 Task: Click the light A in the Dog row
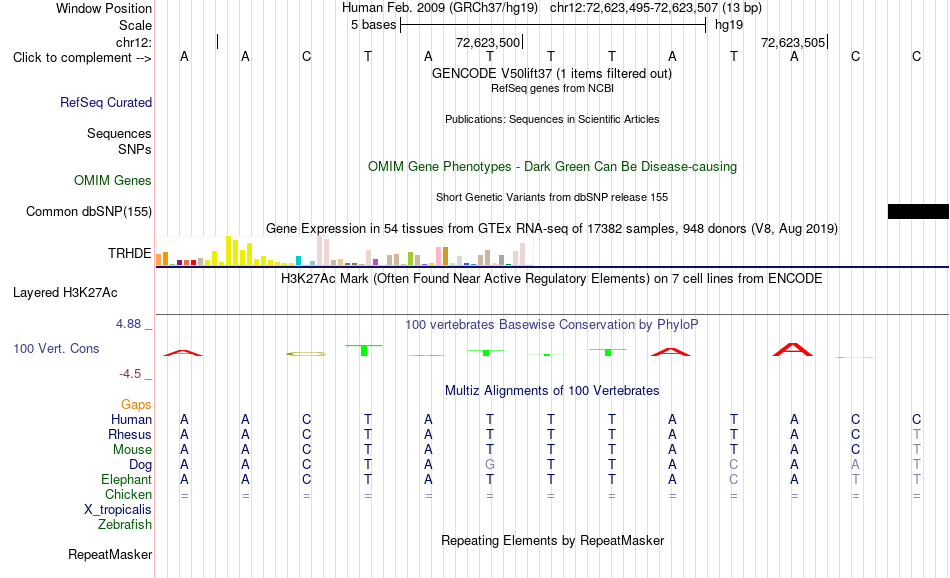click(855, 465)
